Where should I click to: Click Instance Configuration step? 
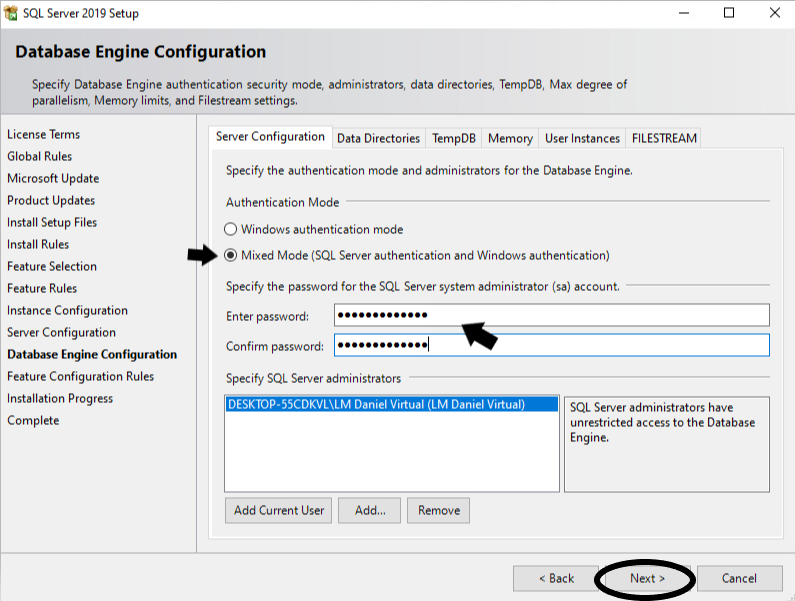pyautogui.click(x=67, y=310)
